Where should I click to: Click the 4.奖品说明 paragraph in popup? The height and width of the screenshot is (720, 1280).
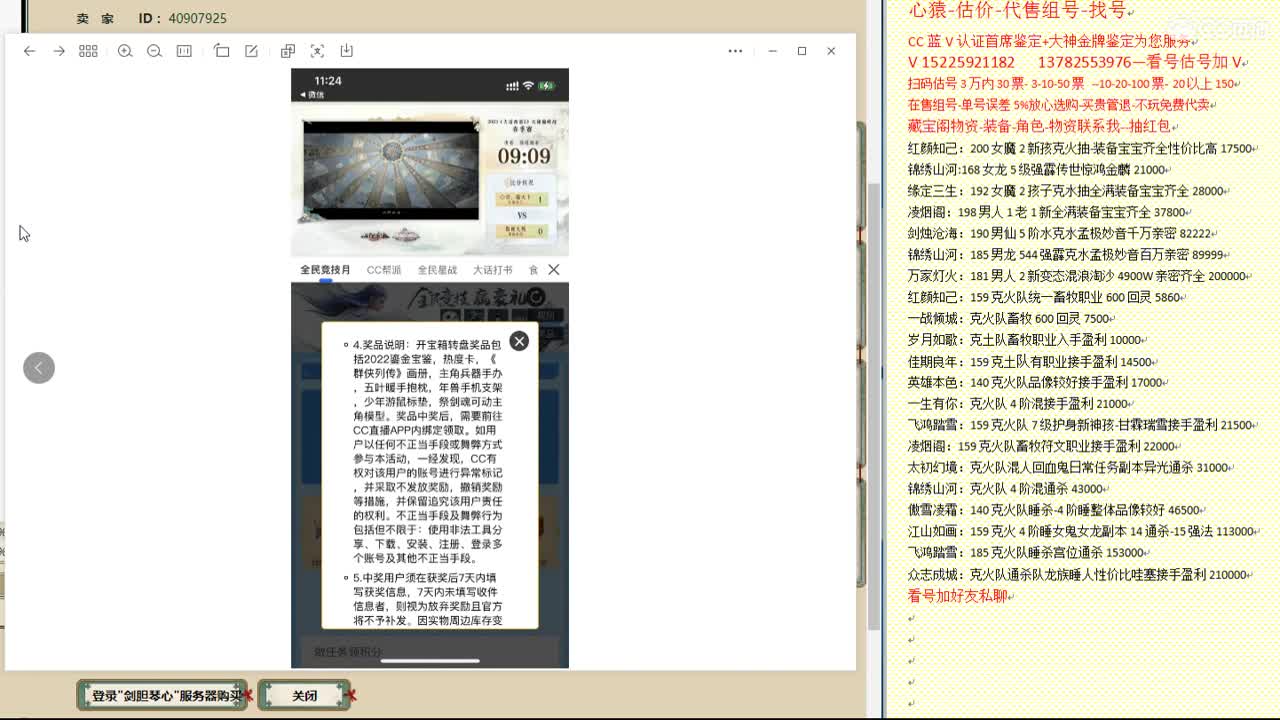coord(428,451)
